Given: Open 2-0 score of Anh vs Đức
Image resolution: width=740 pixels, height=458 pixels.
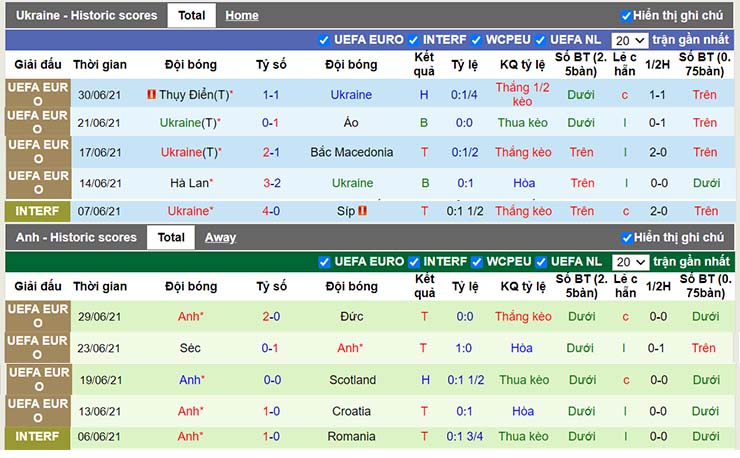Looking at the screenshot, I should (x=271, y=316).
